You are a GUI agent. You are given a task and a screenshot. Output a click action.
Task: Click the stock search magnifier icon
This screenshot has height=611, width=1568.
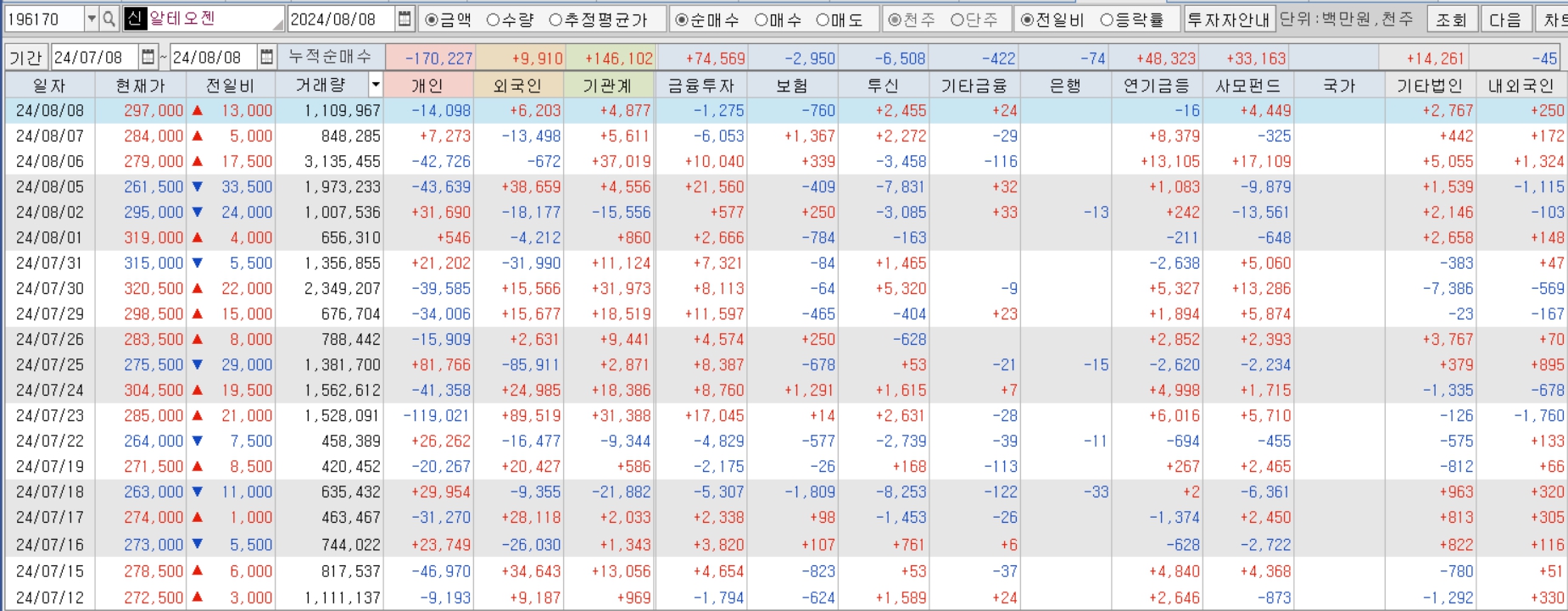[x=109, y=19]
